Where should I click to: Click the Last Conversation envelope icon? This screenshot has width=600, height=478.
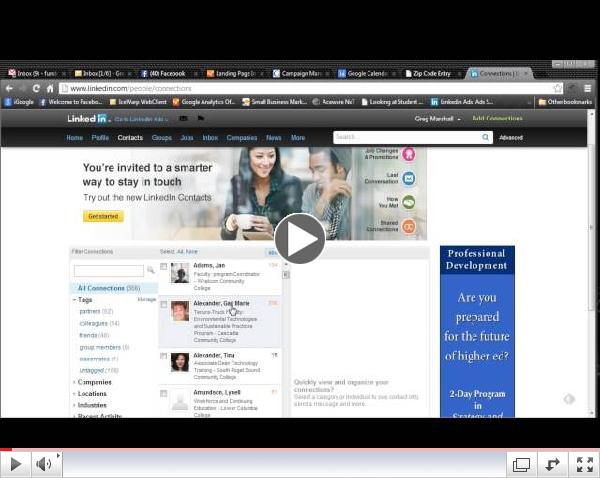pyautogui.click(x=409, y=178)
